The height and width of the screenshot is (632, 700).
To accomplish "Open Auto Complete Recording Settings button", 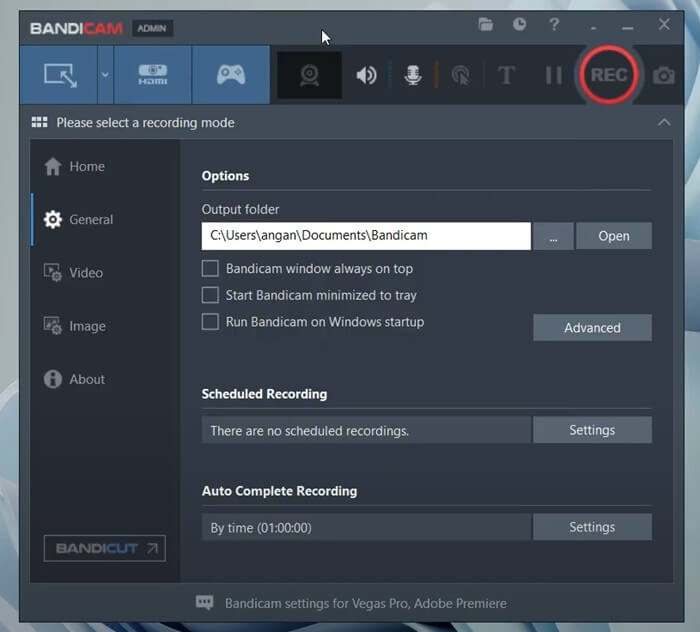I will click(x=592, y=527).
